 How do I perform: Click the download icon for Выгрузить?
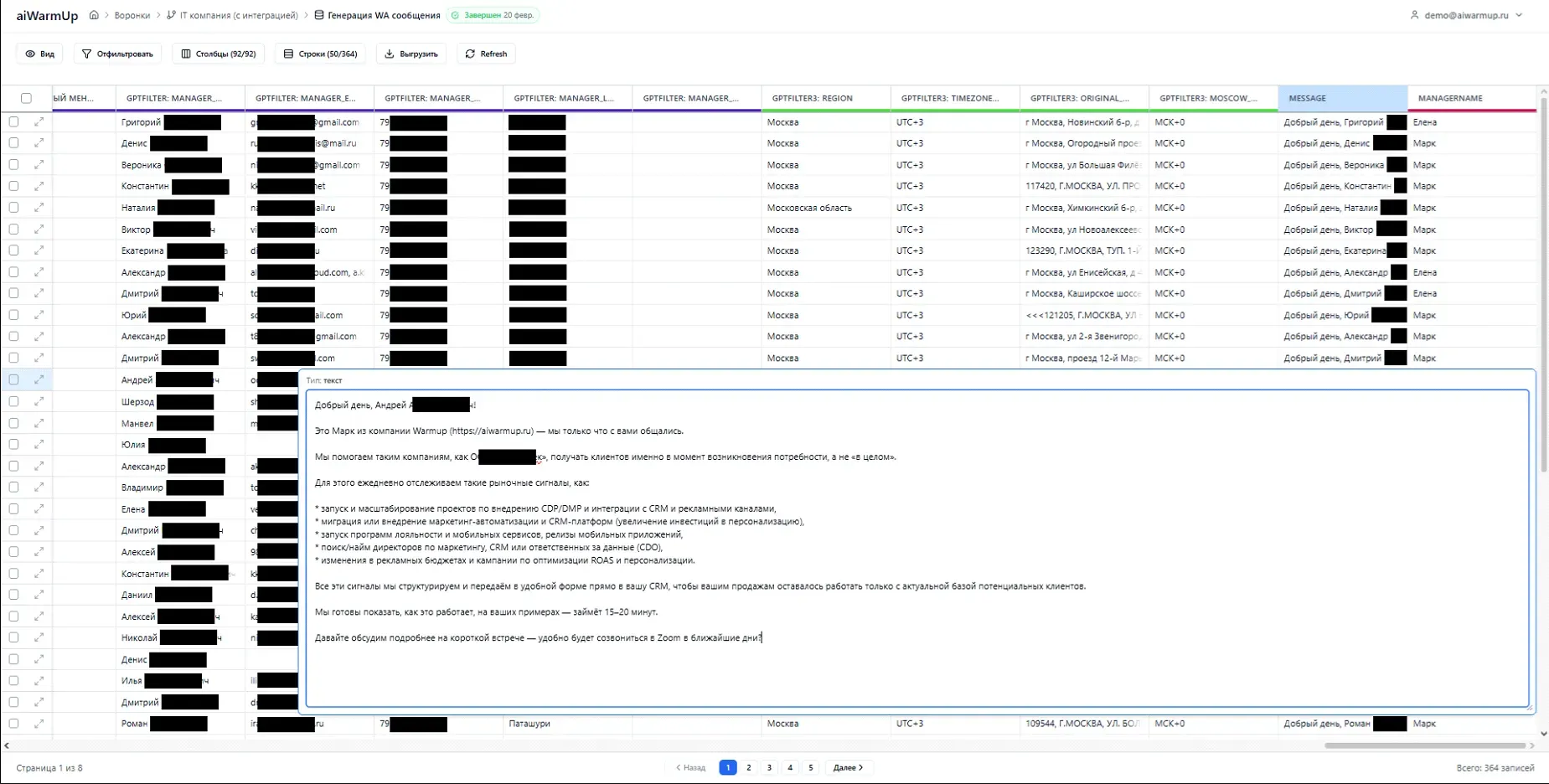390,54
